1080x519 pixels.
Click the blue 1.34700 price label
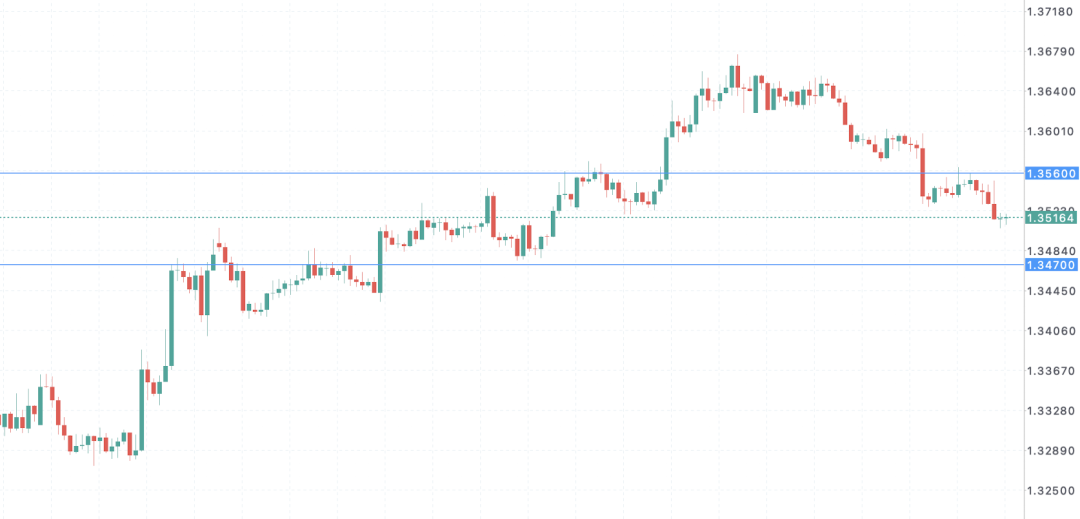pos(1052,264)
